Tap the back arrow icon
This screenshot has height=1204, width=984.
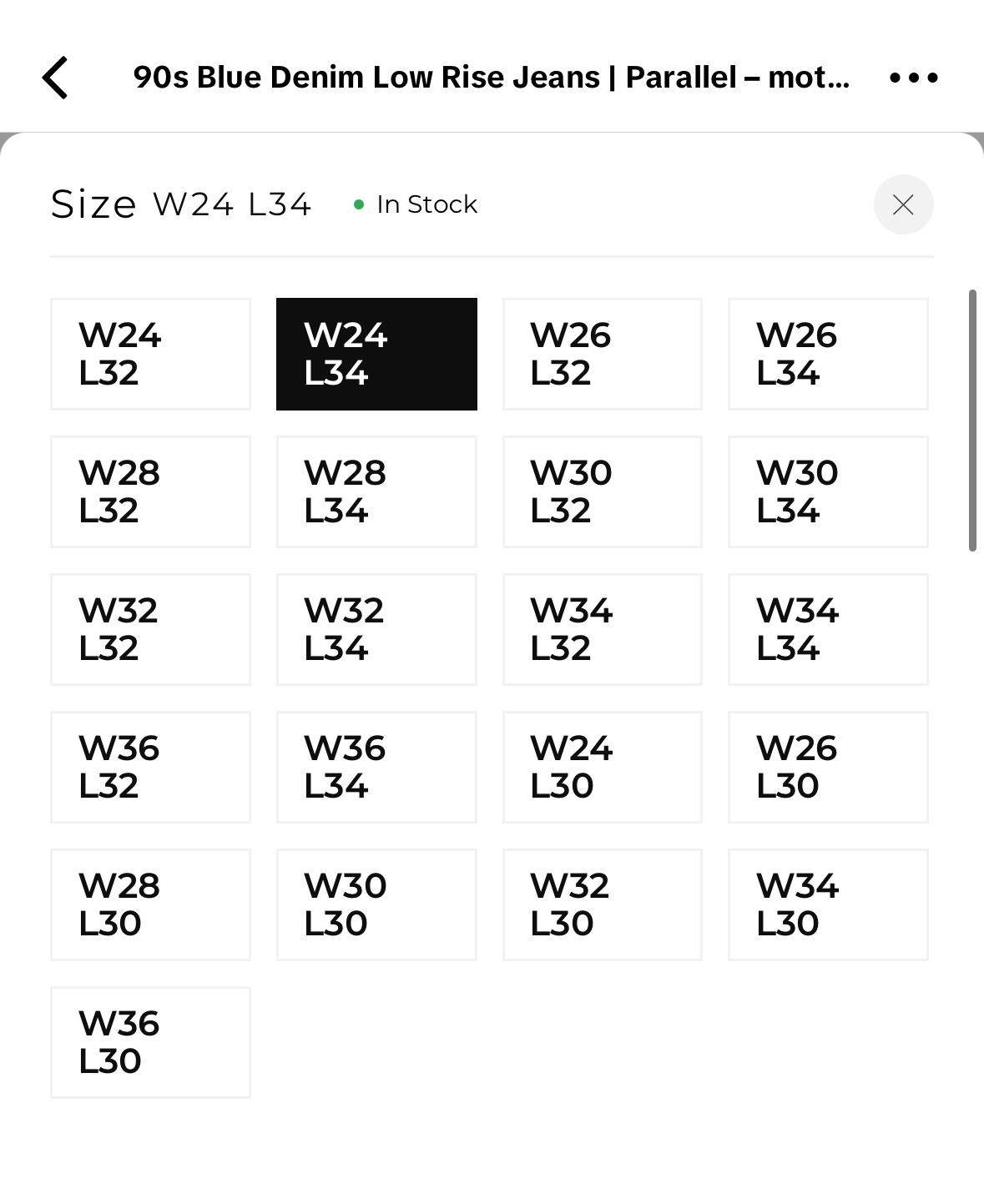55,78
